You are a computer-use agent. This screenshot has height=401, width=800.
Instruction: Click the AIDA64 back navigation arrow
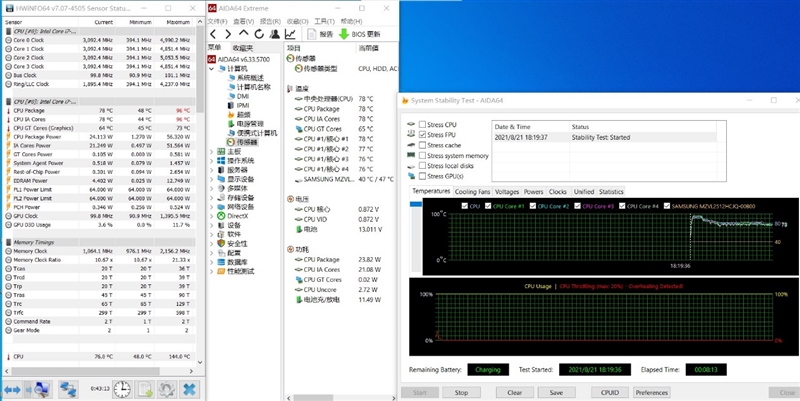pyautogui.click(x=215, y=33)
